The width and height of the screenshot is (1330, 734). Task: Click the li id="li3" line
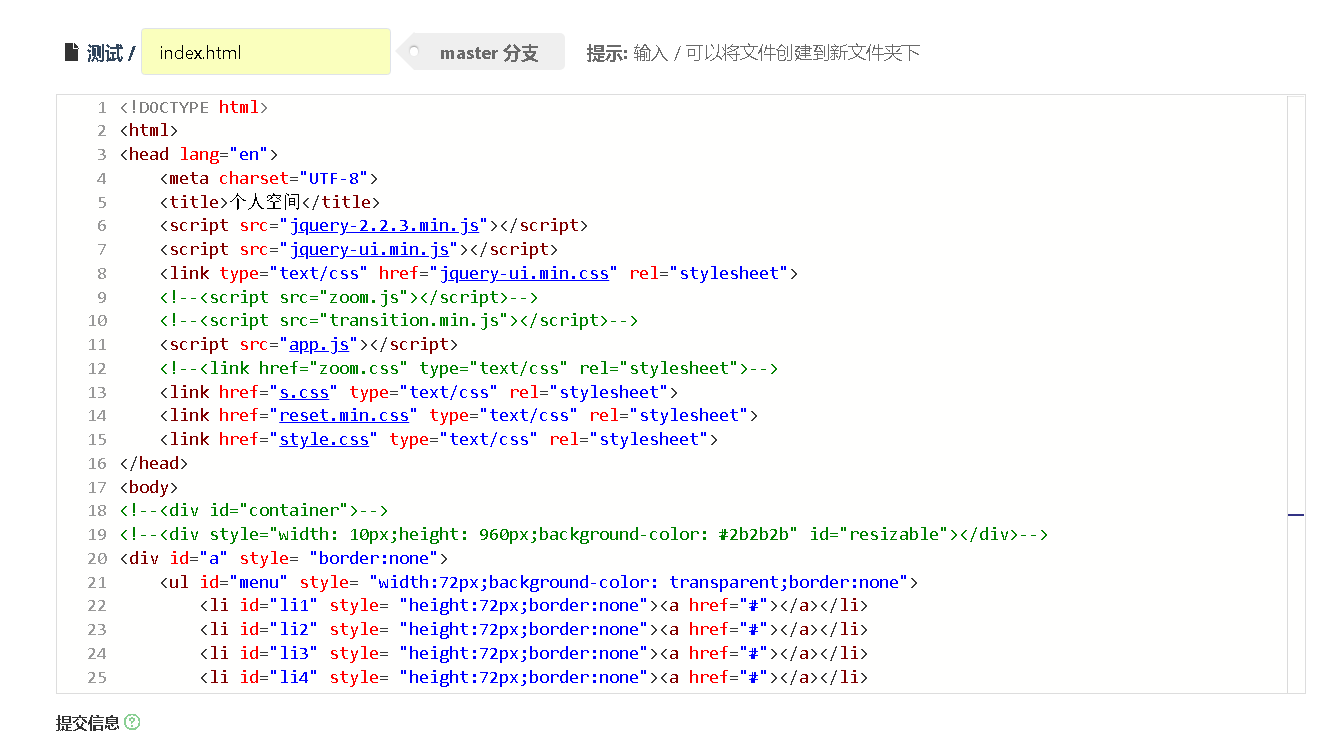pyautogui.click(x=534, y=653)
